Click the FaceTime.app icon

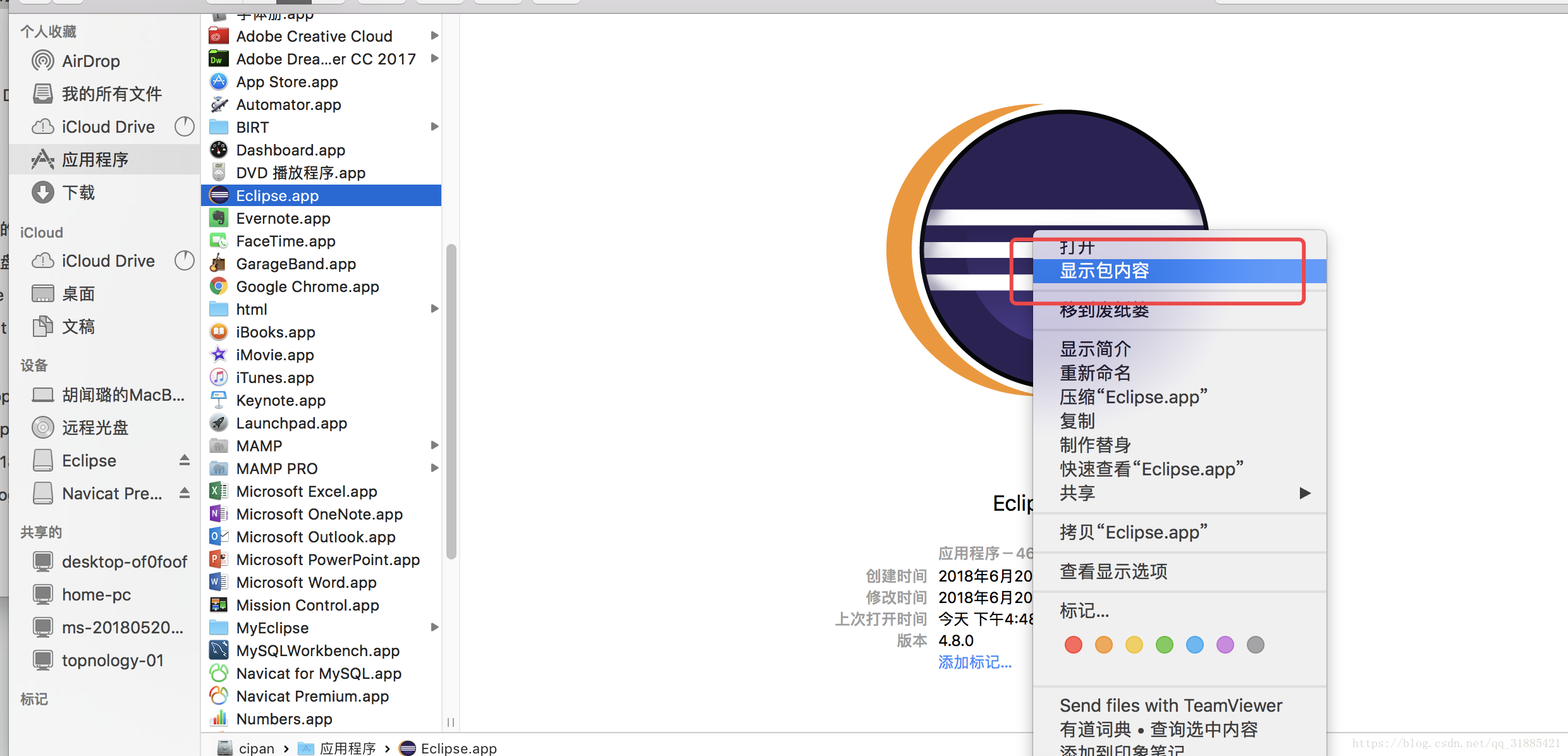click(x=218, y=241)
